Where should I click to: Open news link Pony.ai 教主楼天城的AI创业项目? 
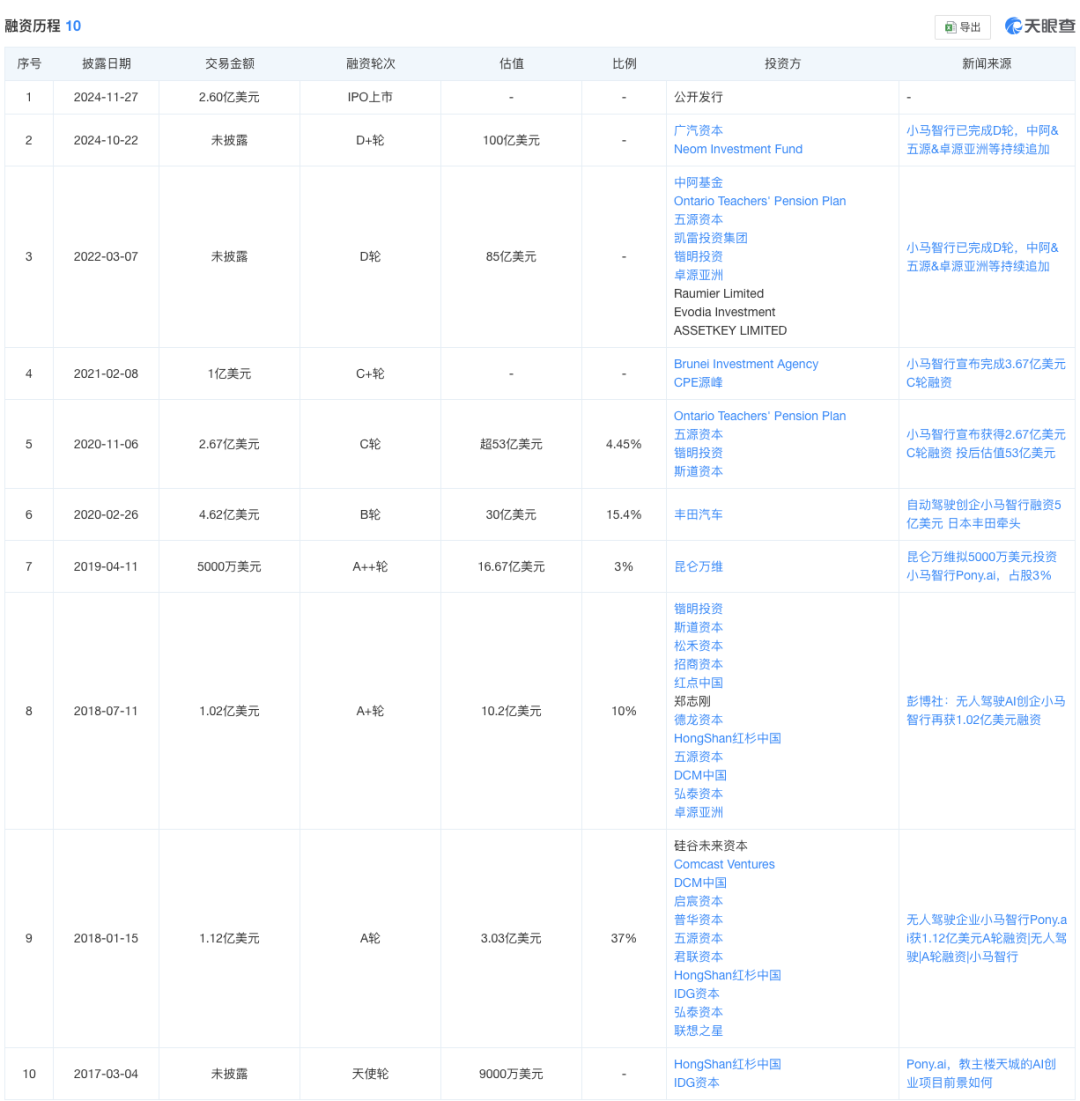tap(981, 1074)
